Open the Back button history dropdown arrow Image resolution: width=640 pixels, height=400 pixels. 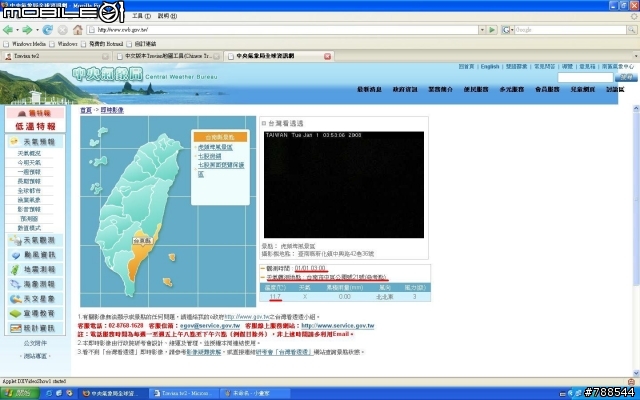(17, 30)
